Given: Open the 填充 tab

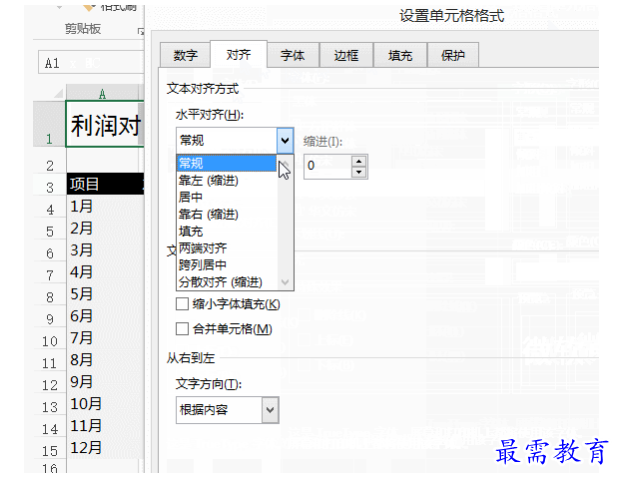Looking at the screenshot, I should click(x=400, y=55).
